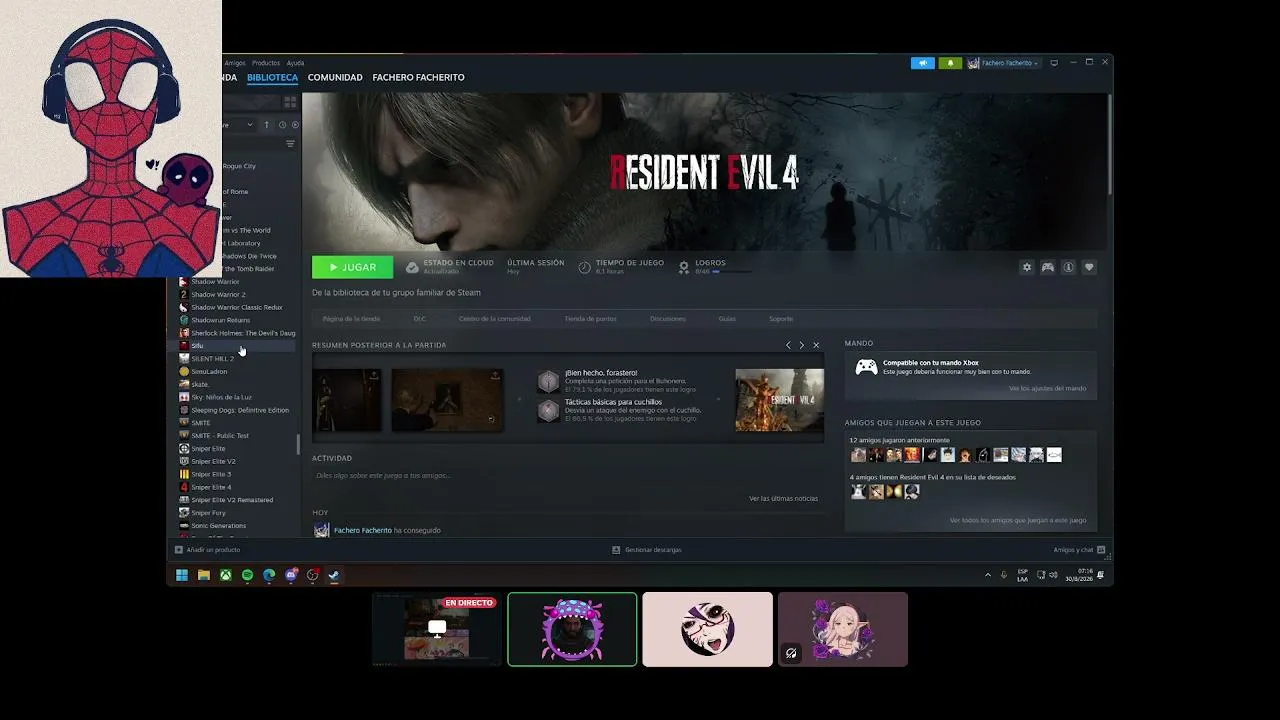Open the Ayuda menu
Image resolution: width=1280 pixels, height=720 pixels.
tap(295, 63)
